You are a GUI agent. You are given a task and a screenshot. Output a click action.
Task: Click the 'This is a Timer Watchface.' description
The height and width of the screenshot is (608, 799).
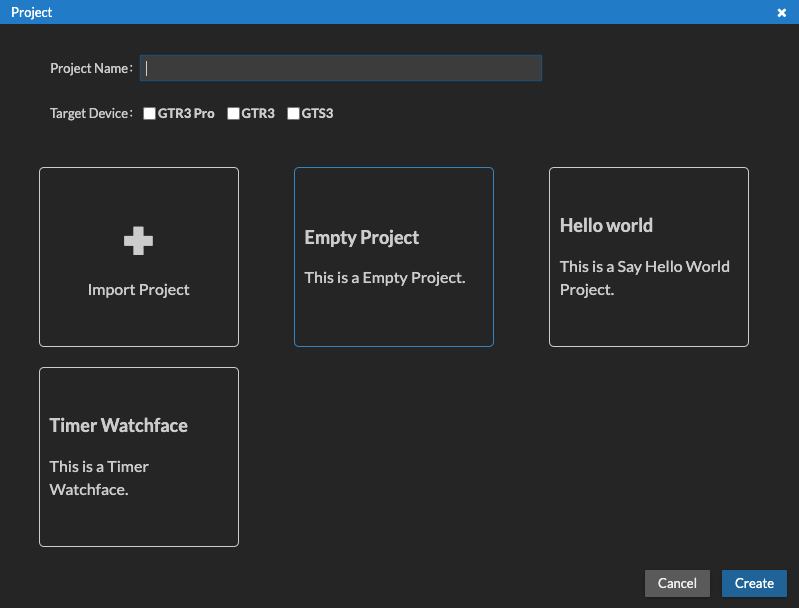click(99, 478)
